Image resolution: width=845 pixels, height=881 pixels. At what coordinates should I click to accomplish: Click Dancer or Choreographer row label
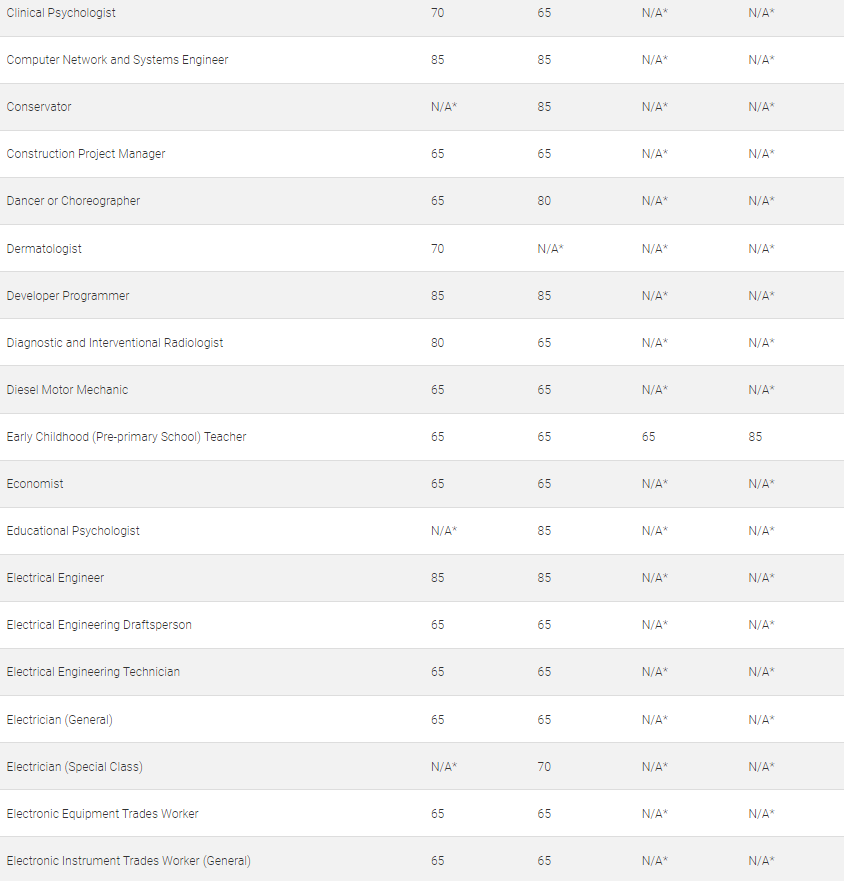(73, 201)
